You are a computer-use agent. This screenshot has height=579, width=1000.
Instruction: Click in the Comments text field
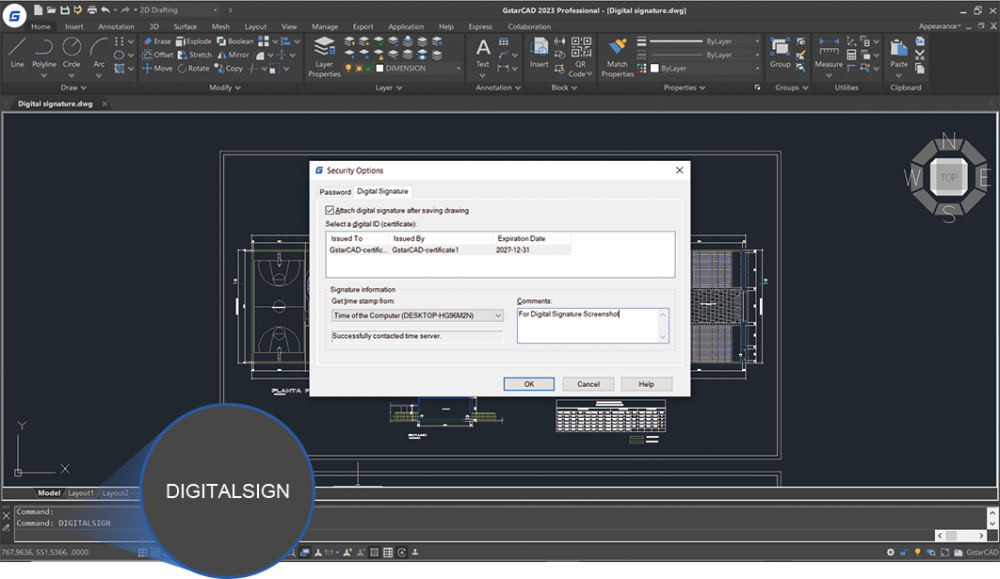[592, 326]
